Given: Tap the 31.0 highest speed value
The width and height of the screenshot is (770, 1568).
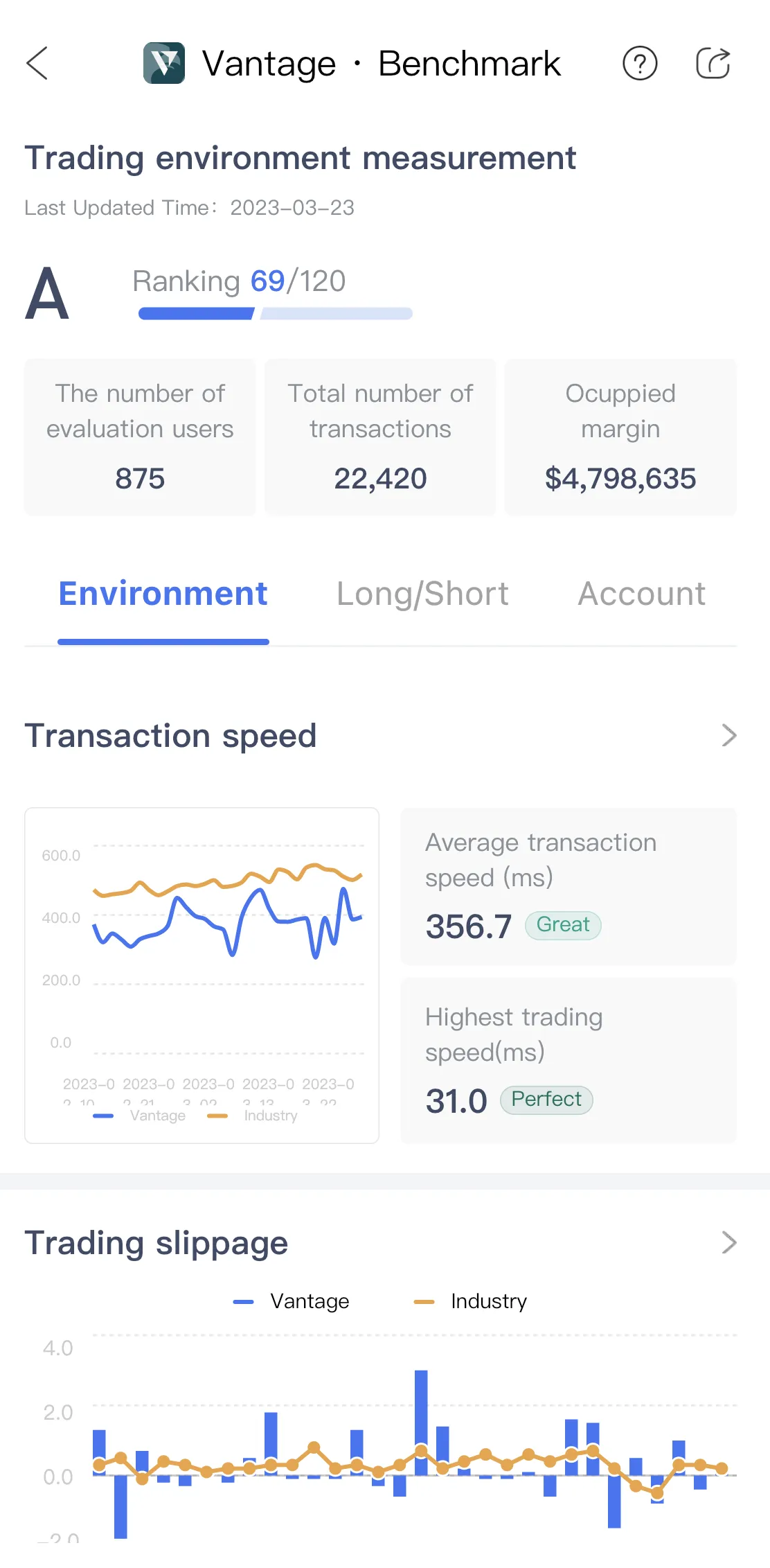Looking at the screenshot, I should 456,1101.
